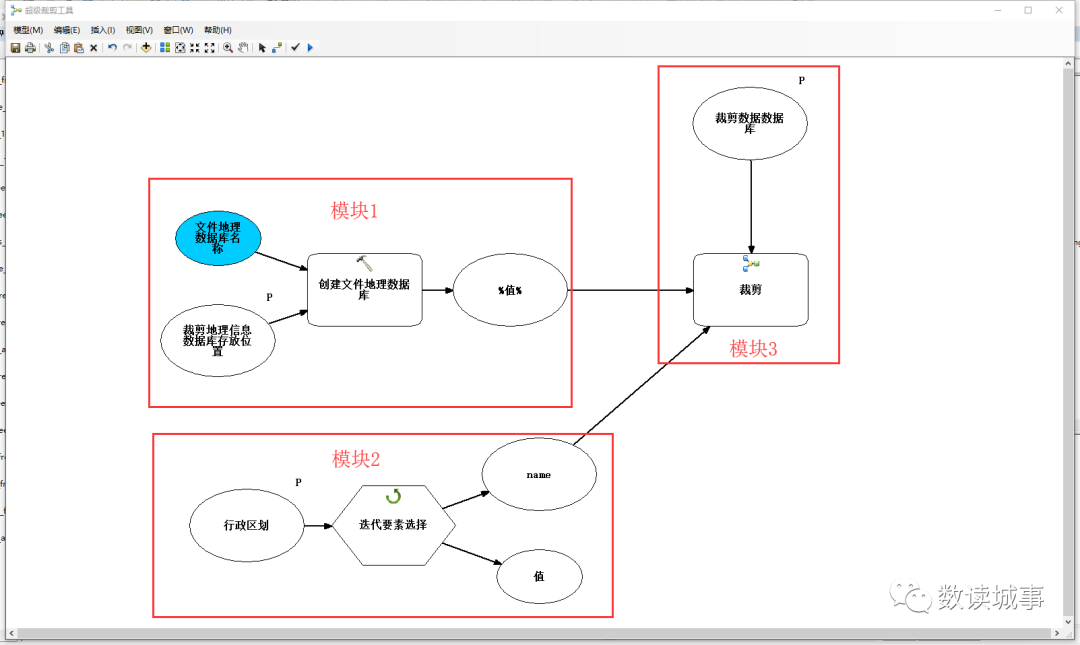Open the 视图(V) menu
This screenshot has height=645, width=1080.
coord(139,30)
